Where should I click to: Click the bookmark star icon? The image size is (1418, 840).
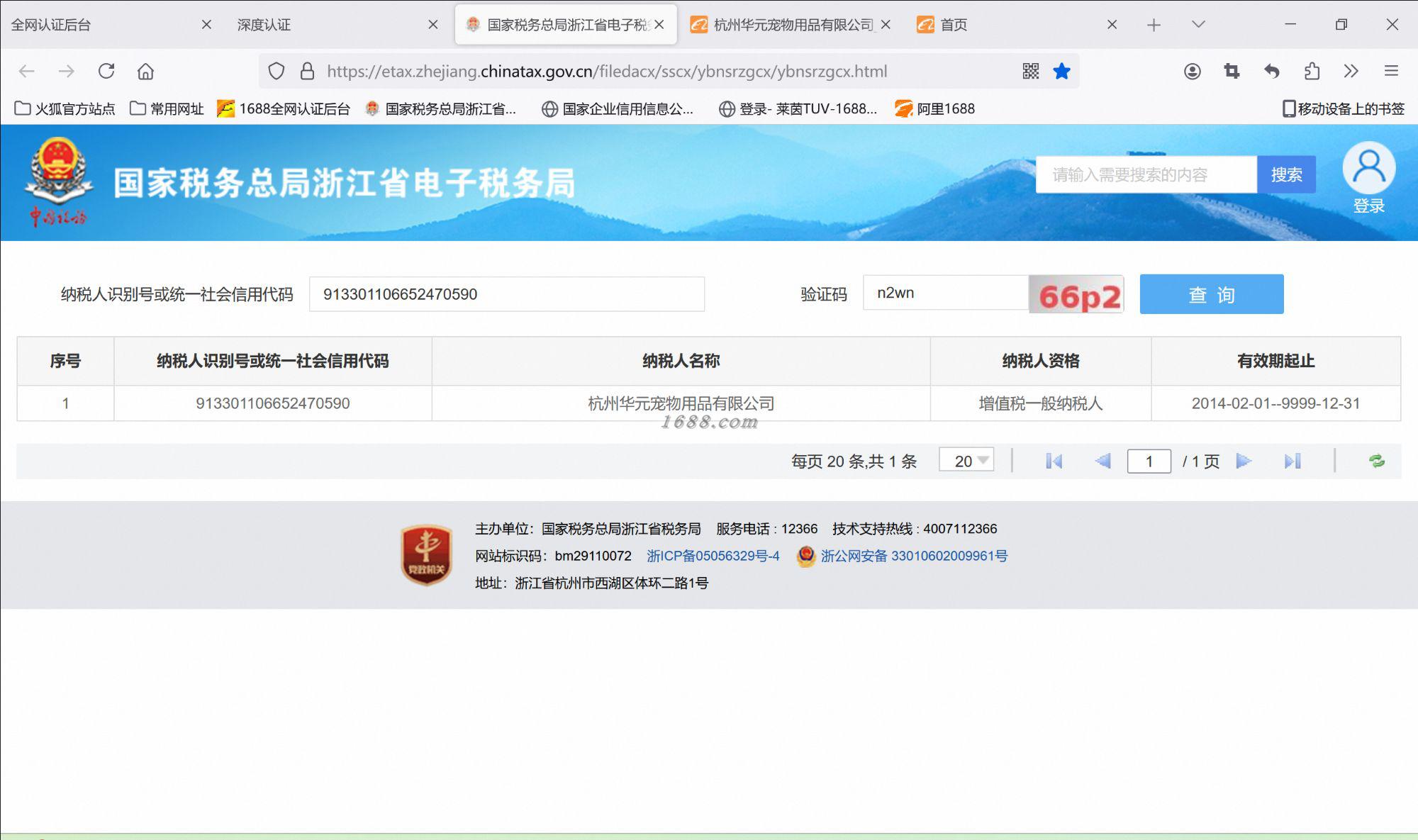[x=1061, y=71]
